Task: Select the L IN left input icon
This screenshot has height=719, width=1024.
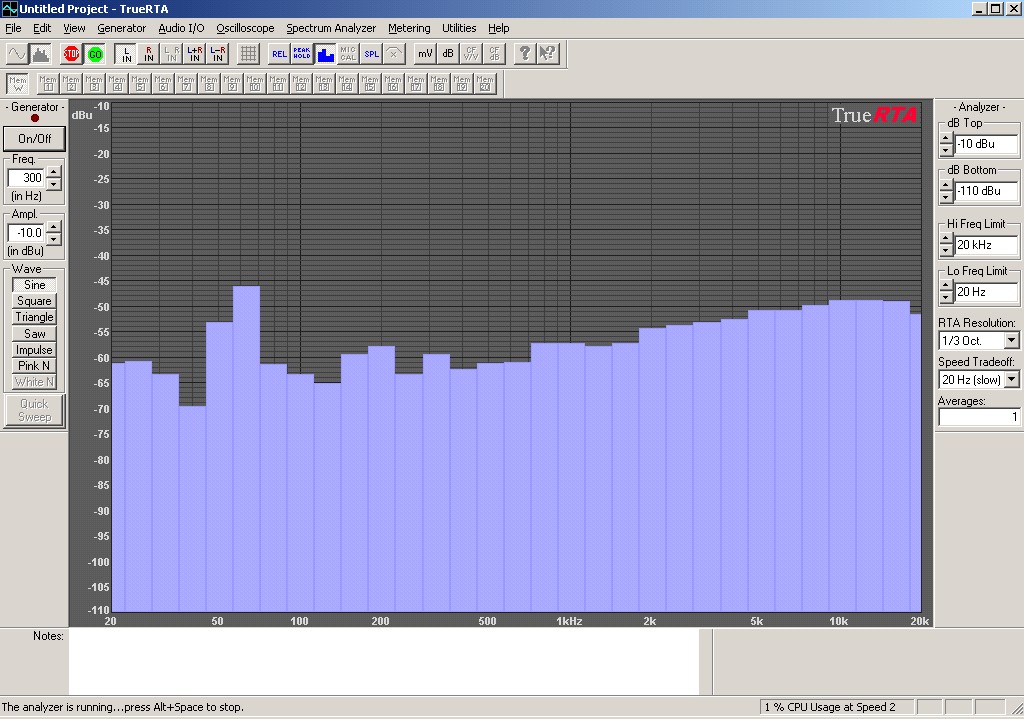Action: pyautogui.click(x=126, y=54)
